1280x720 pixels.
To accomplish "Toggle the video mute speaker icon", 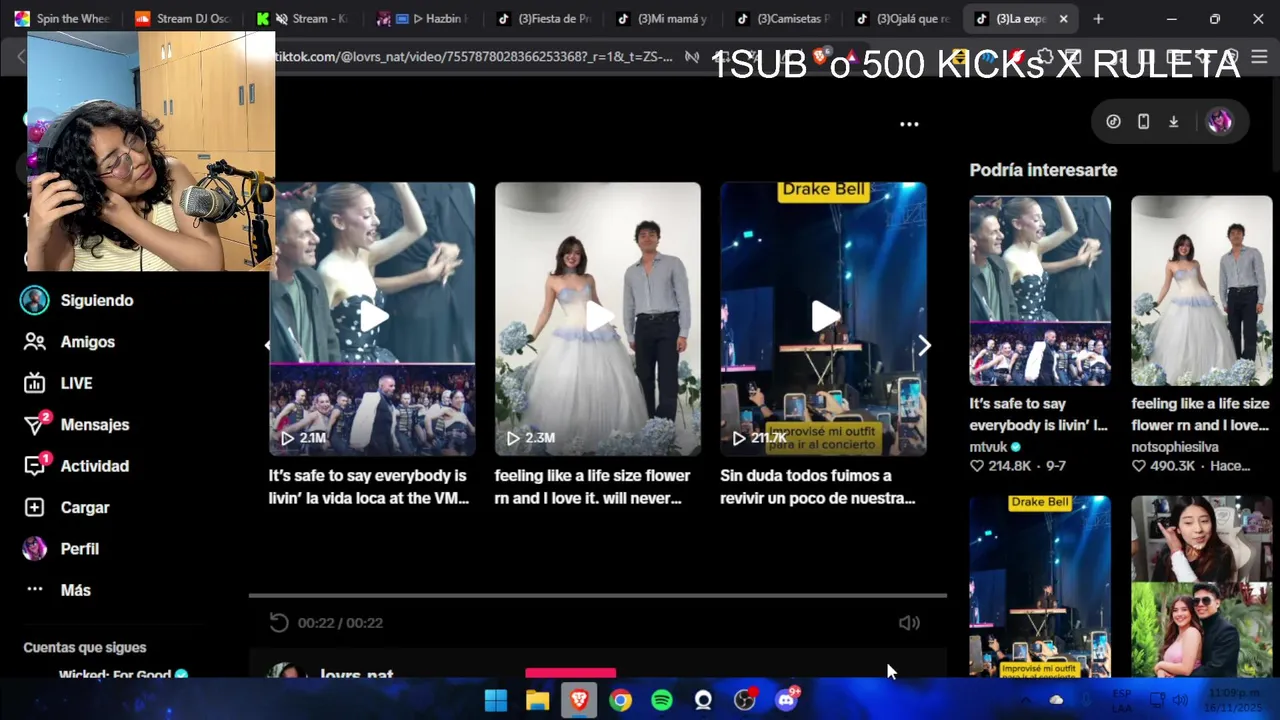I will [x=909, y=622].
